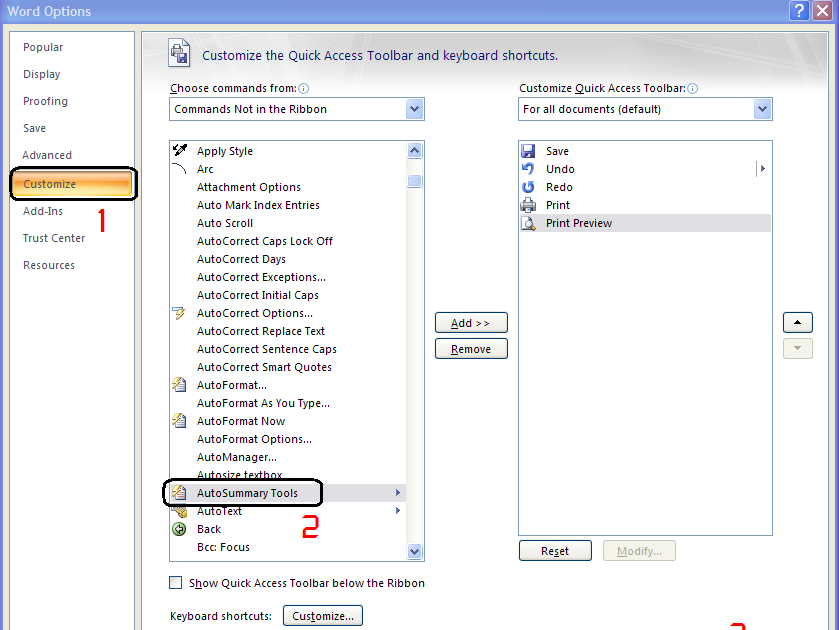Enable Show Quick Access Toolbar below the Ribbon

tap(176, 582)
